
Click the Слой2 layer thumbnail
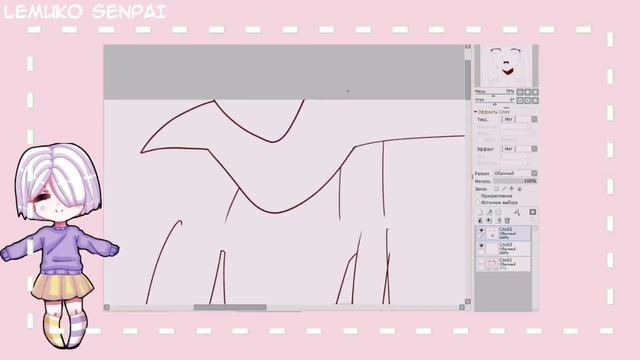click(492, 233)
